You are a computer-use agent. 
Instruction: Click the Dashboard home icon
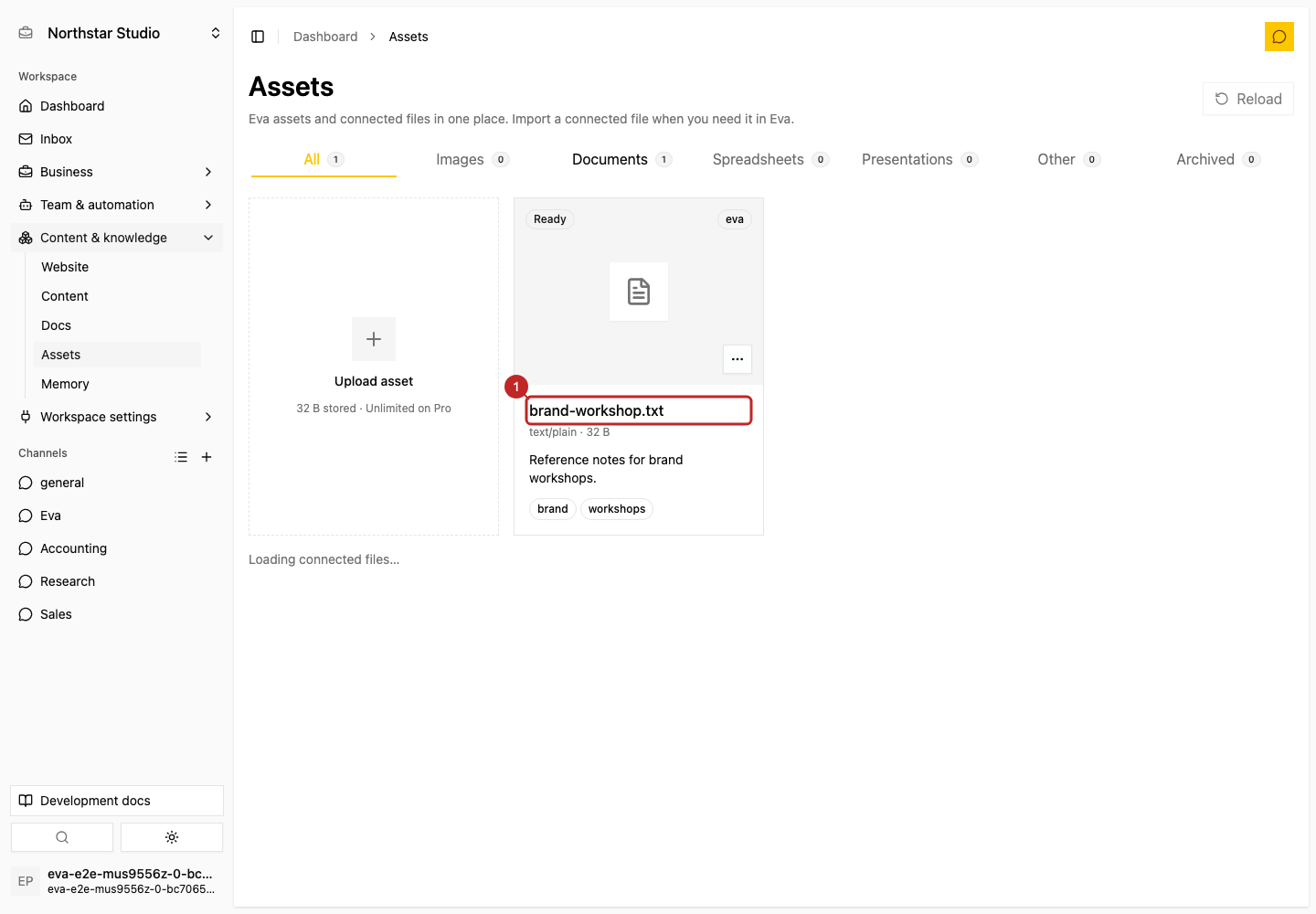click(26, 106)
